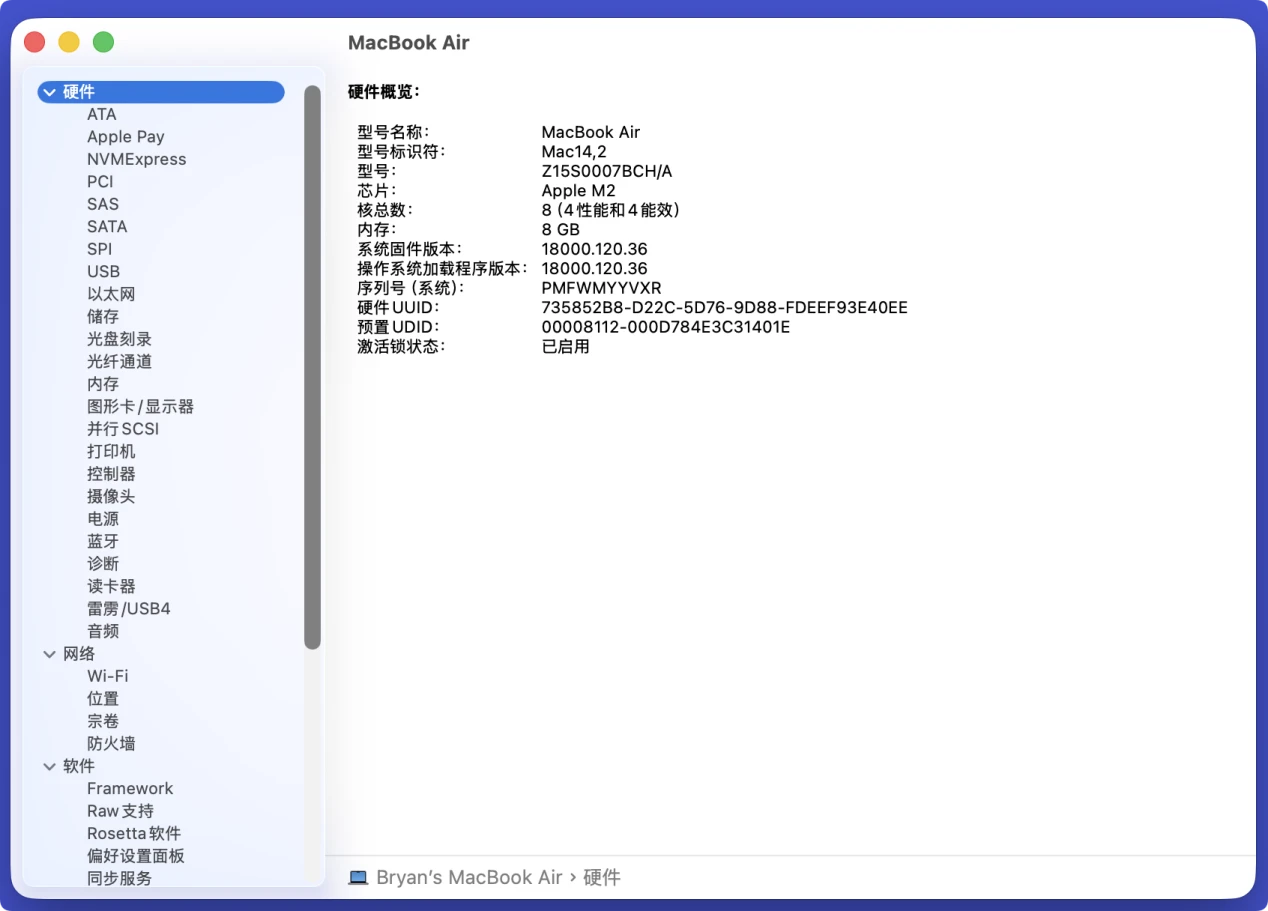The height and width of the screenshot is (911, 1268).
Task: Select ATA in the sidebar
Action: tap(102, 114)
